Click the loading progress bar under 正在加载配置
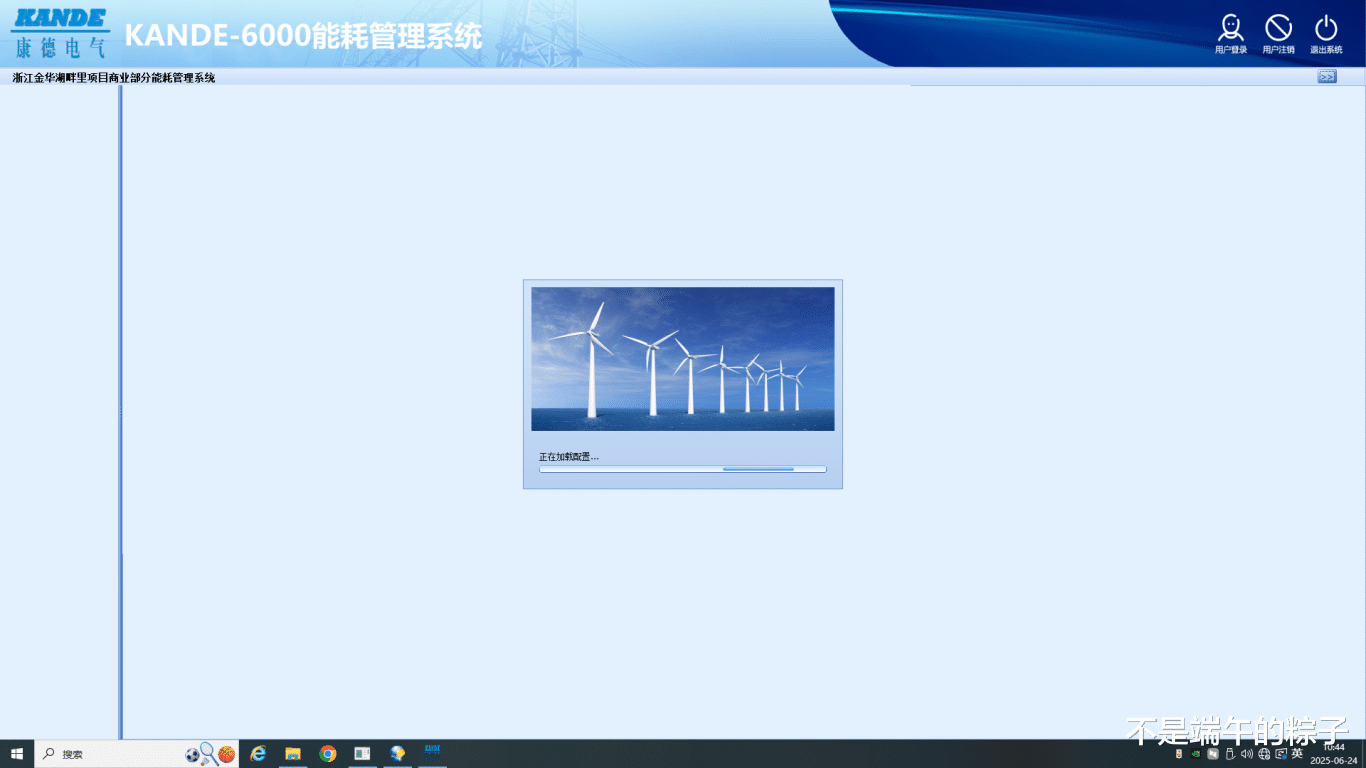 (x=683, y=468)
